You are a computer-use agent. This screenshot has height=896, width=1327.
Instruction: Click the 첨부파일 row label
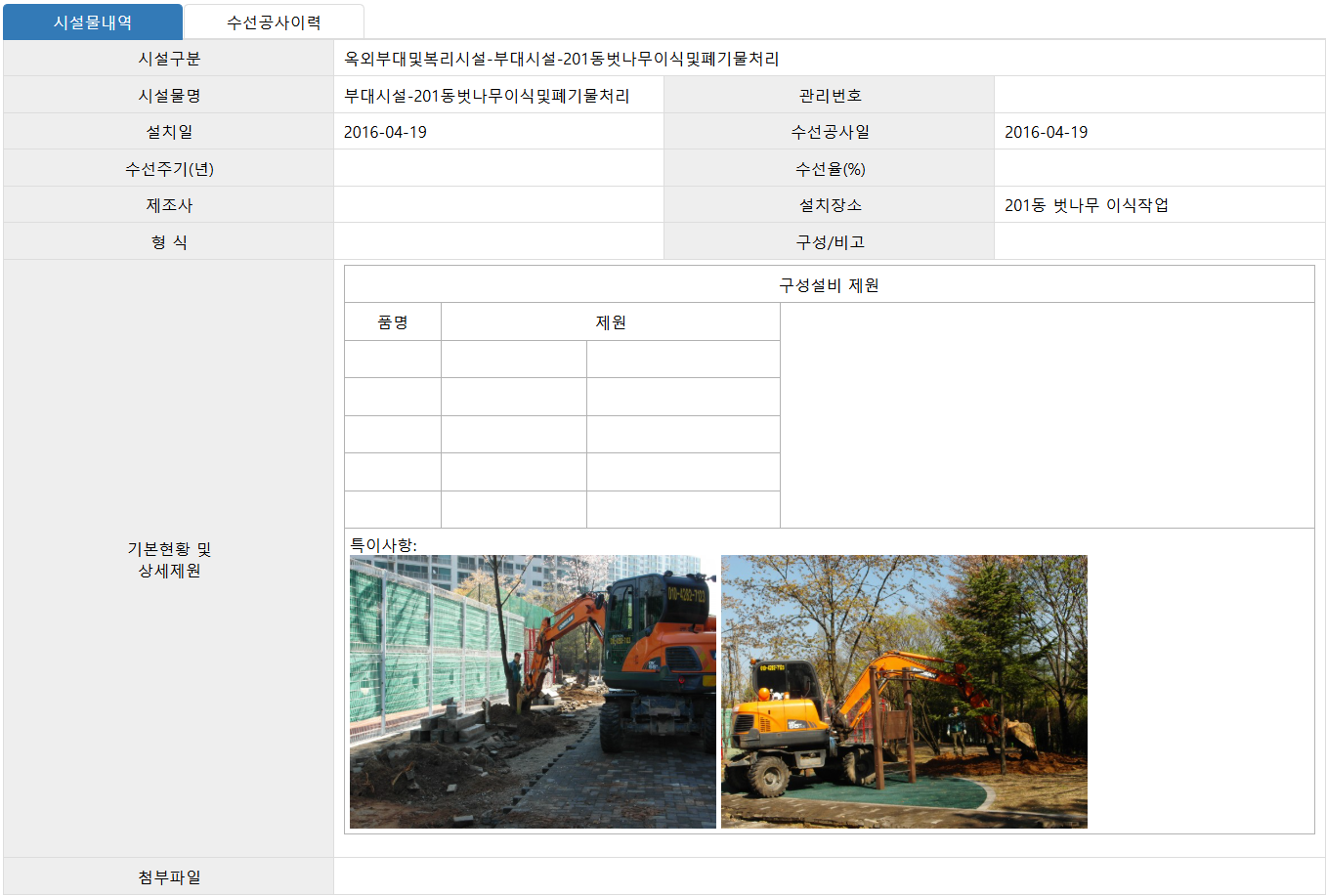[x=169, y=877]
